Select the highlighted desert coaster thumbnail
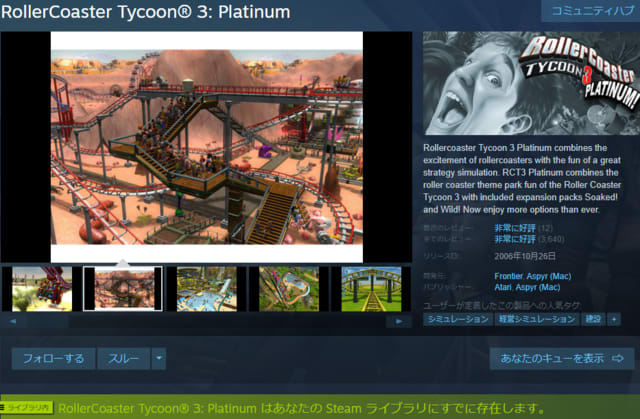 [123, 289]
